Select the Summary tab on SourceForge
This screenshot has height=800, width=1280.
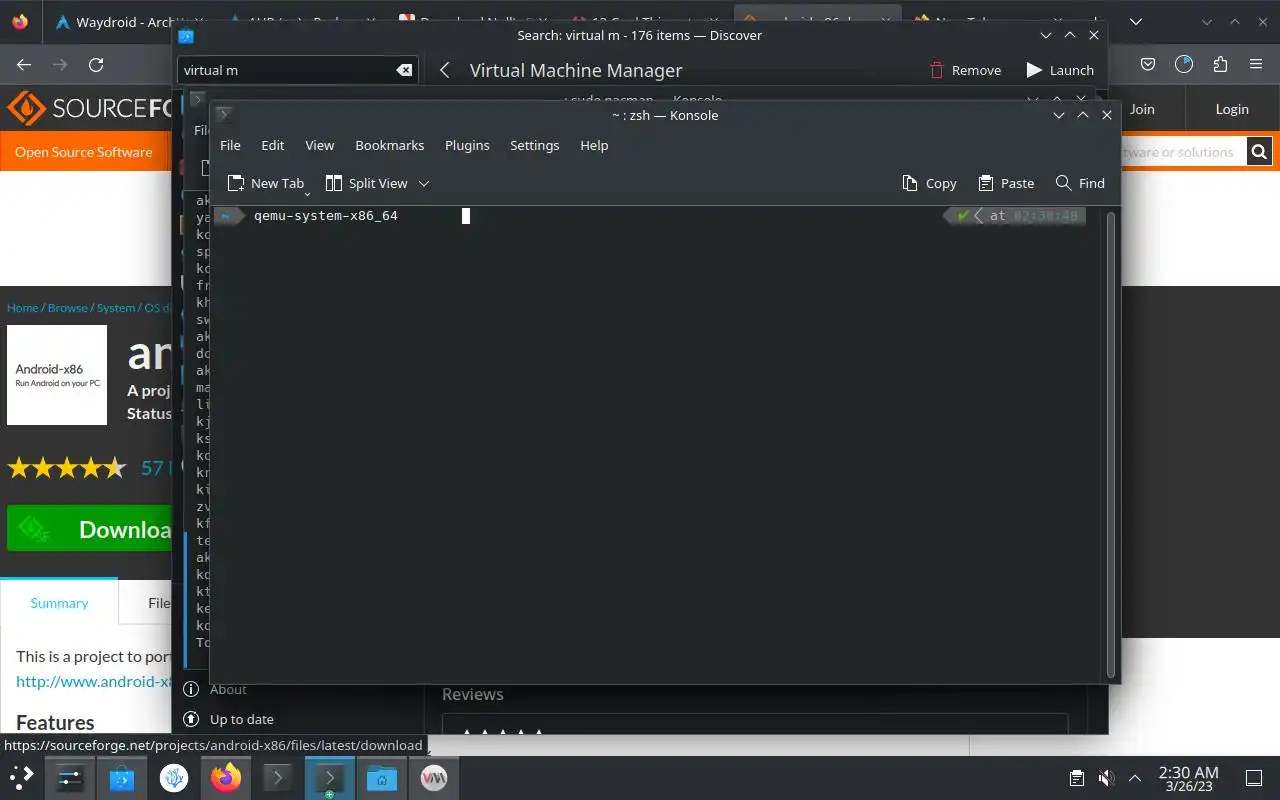tap(59, 603)
